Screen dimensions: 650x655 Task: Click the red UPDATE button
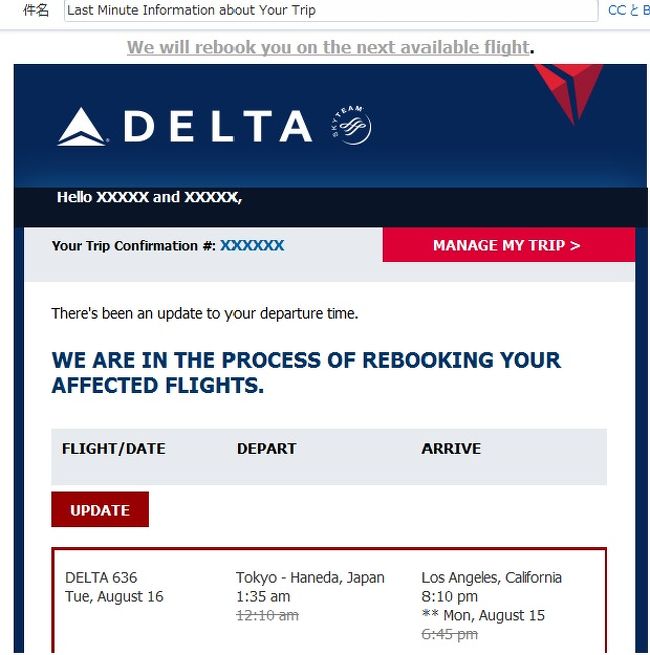click(x=100, y=510)
